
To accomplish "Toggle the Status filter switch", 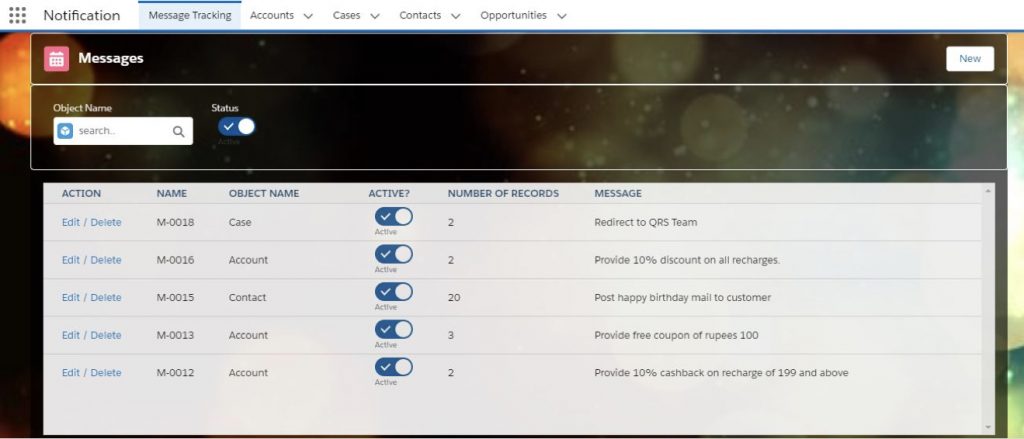I will [236, 127].
